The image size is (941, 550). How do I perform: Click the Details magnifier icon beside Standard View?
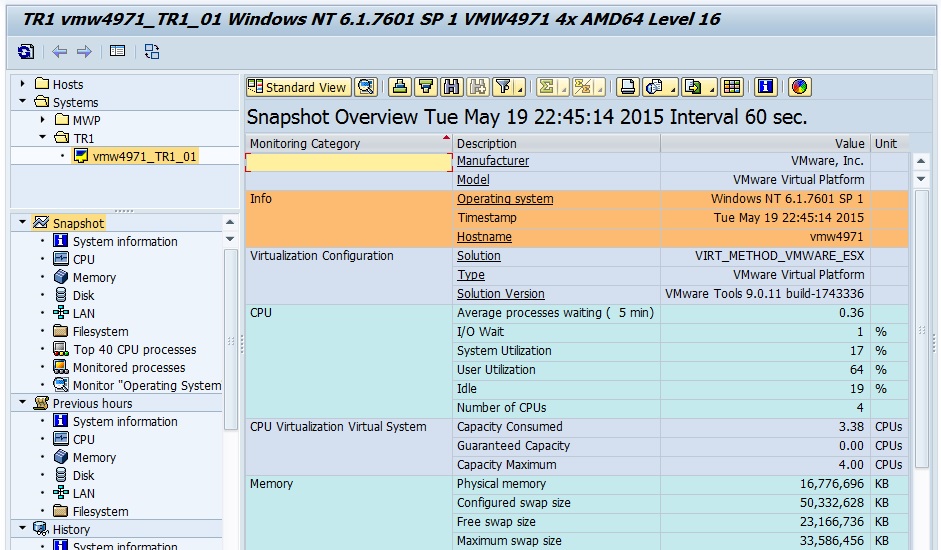click(x=366, y=87)
